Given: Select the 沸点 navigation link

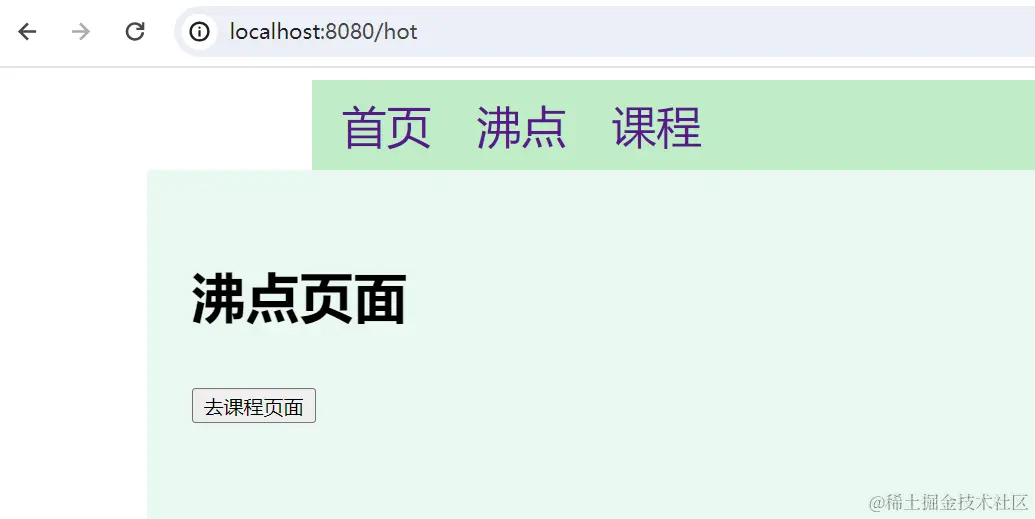Looking at the screenshot, I should point(521,127).
